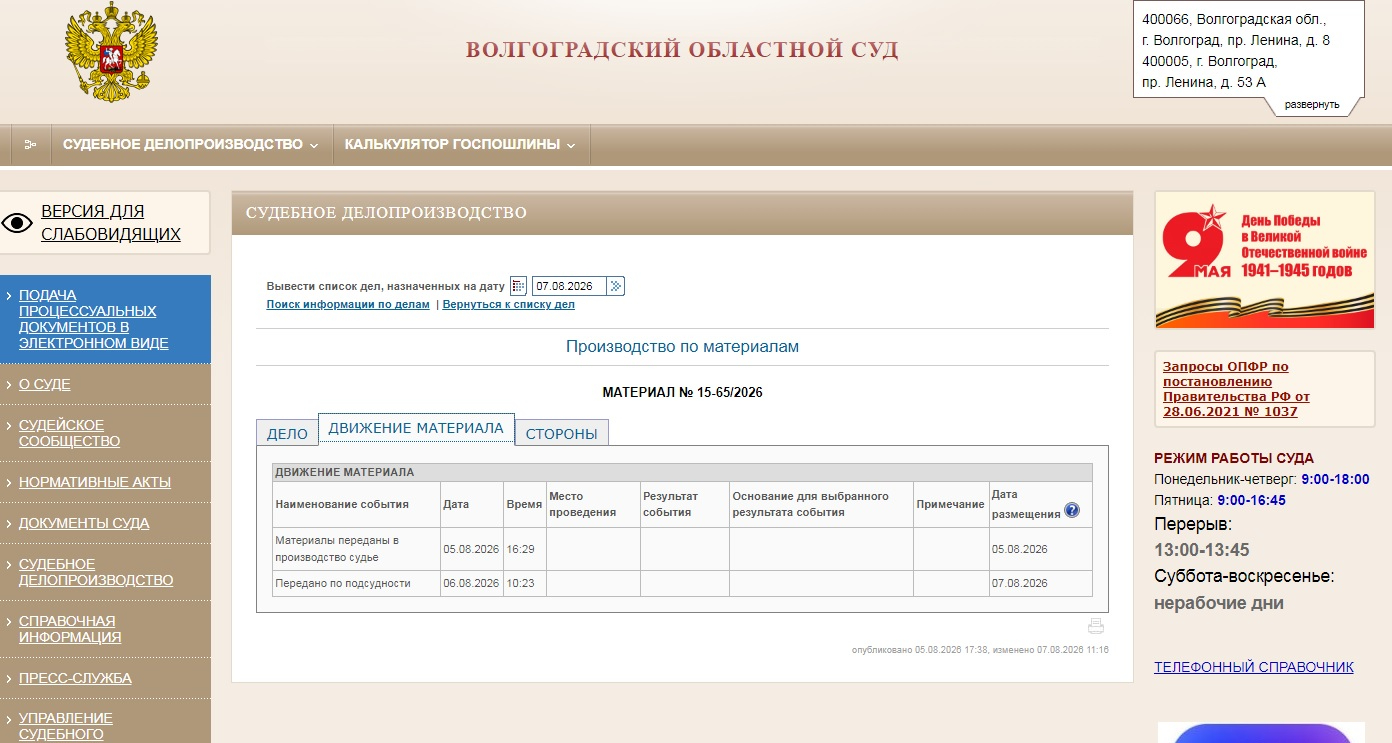Image resolution: width=1392 pixels, height=743 pixels.
Task: Click the printer icon below the table
Action: (1096, 626)
